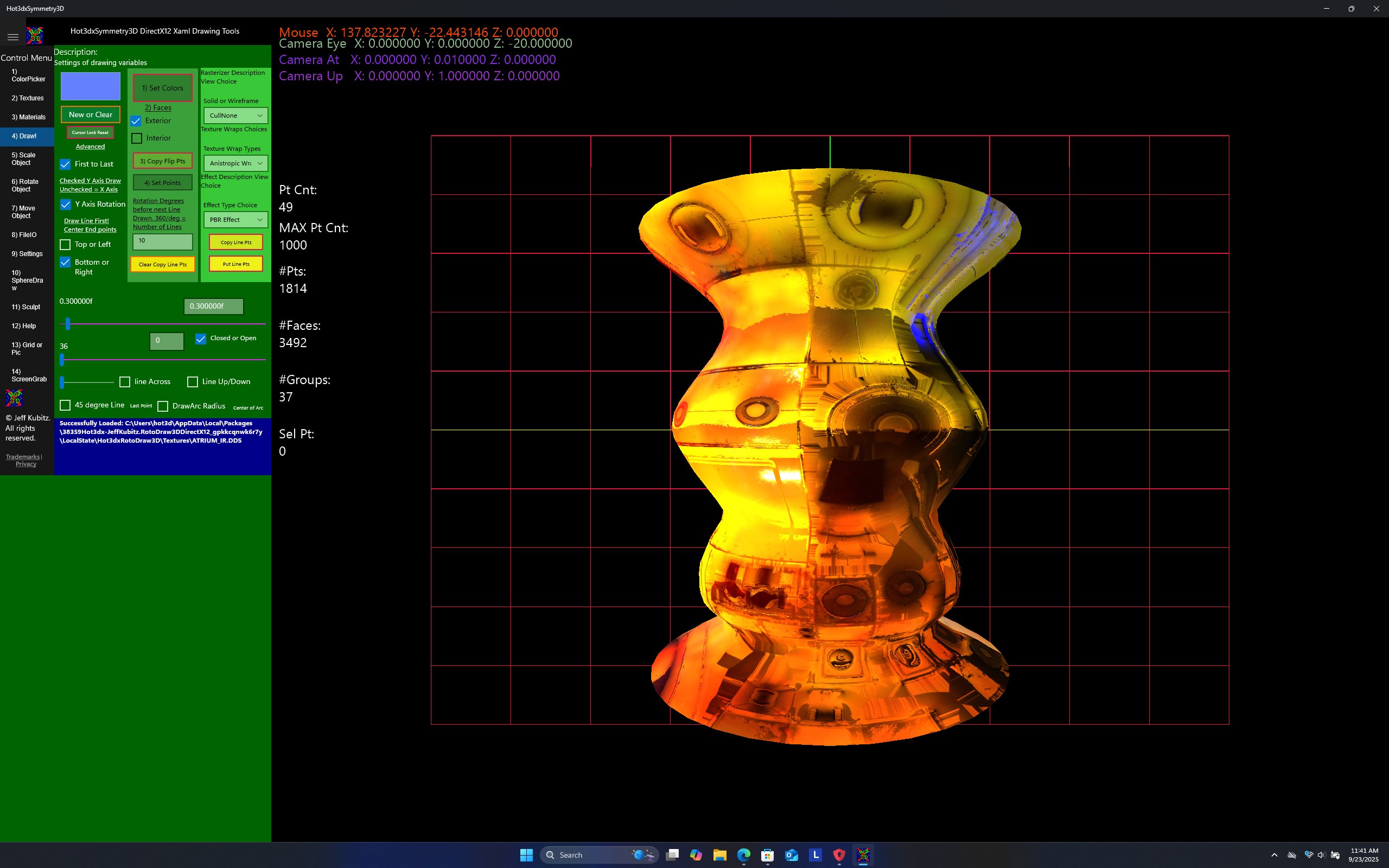The image size is (1389, 868).
Task: Uncheck Y Axis Rotation
Action: [x=66, y=205]
